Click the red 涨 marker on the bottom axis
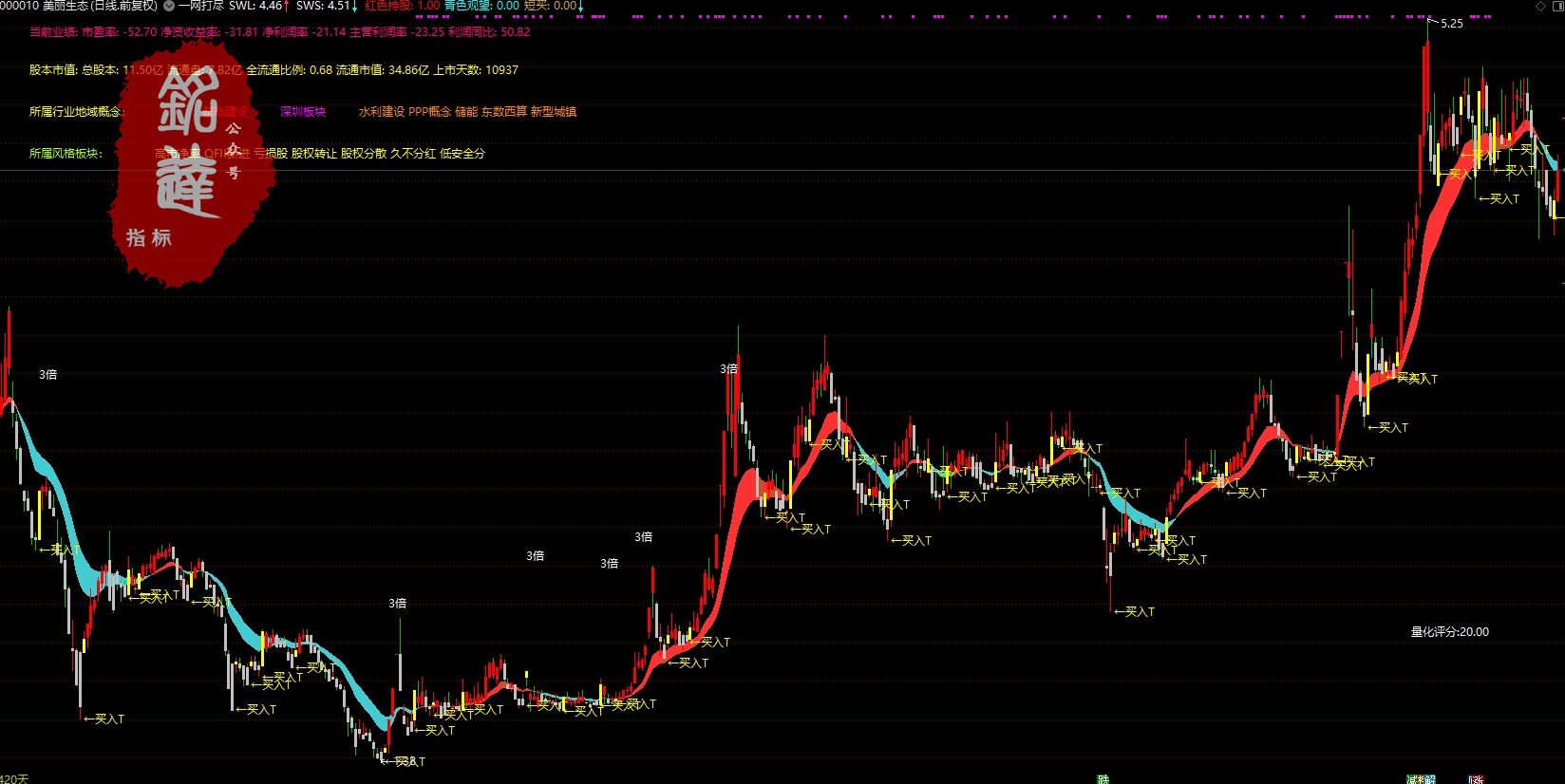 [1476, 779]
